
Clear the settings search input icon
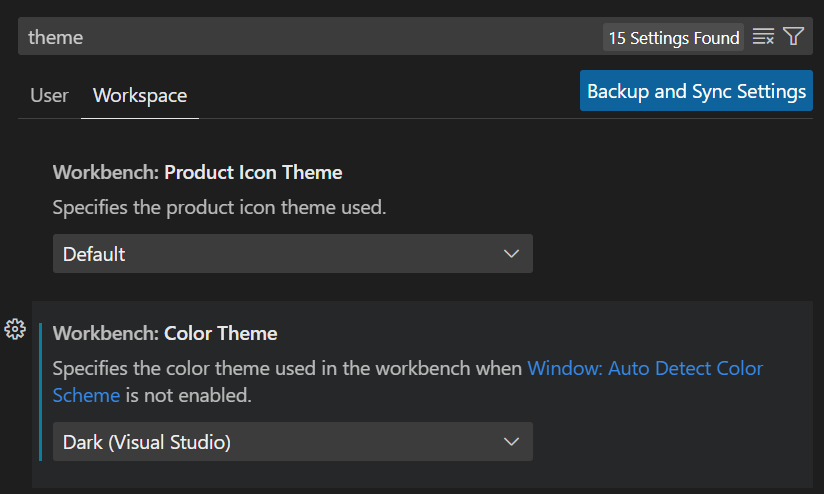[763, 37]
